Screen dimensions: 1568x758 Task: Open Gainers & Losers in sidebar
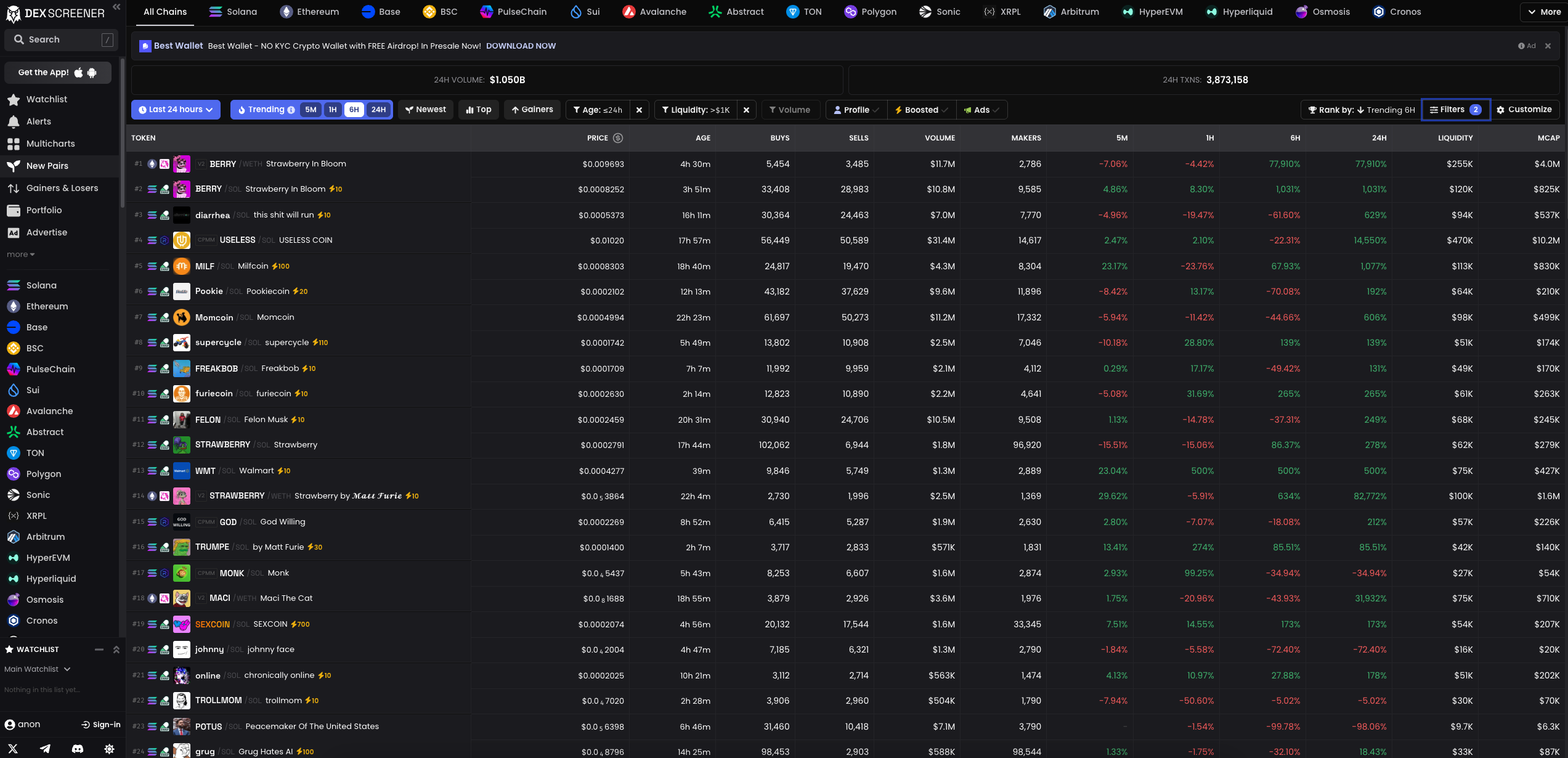pos(60,188)
